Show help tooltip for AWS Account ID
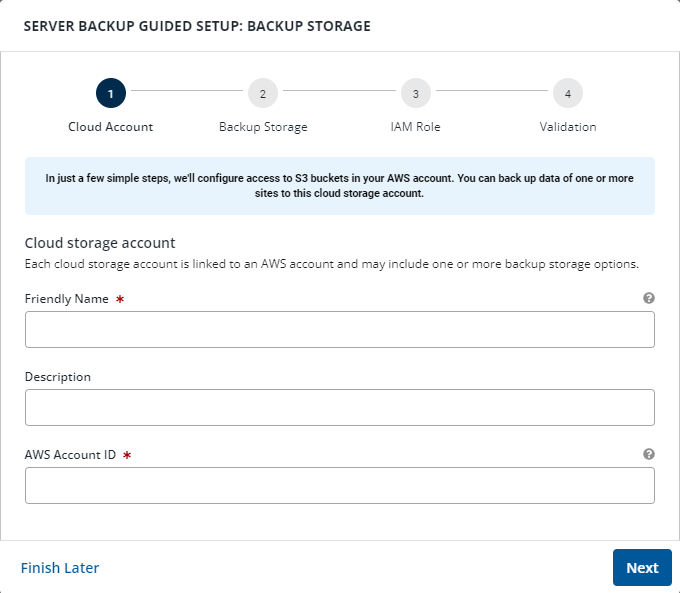The height and width of the screenshot is (593, 680). click(x=648, y=454)
